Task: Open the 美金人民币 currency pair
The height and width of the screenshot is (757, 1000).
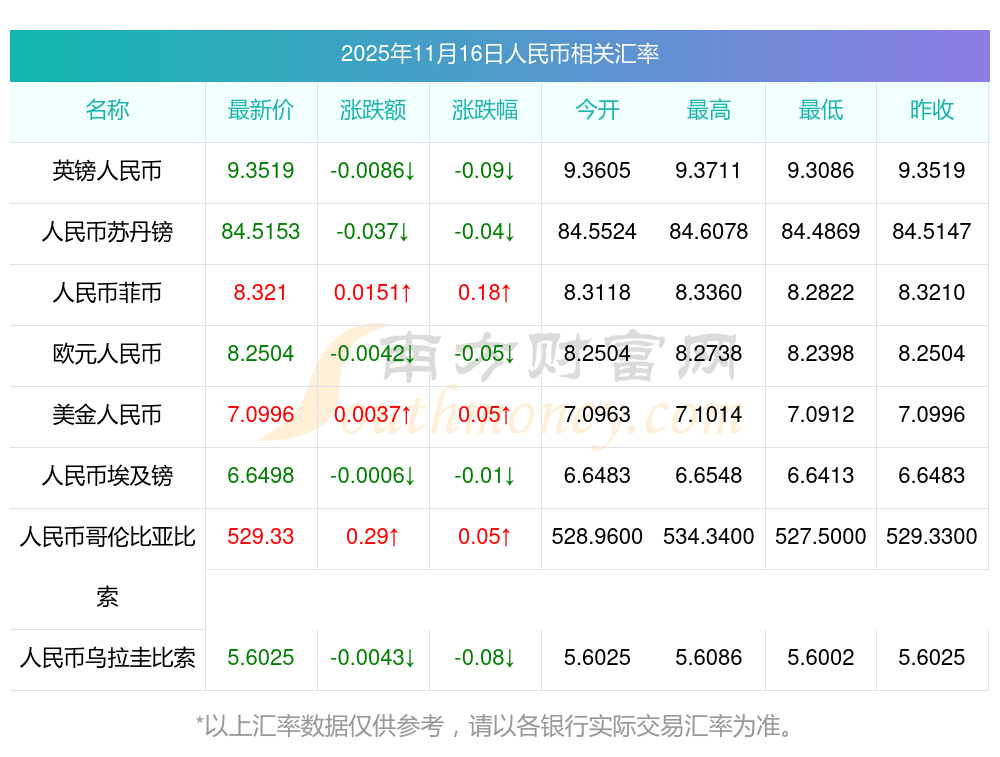Action: tap(107, 415)
